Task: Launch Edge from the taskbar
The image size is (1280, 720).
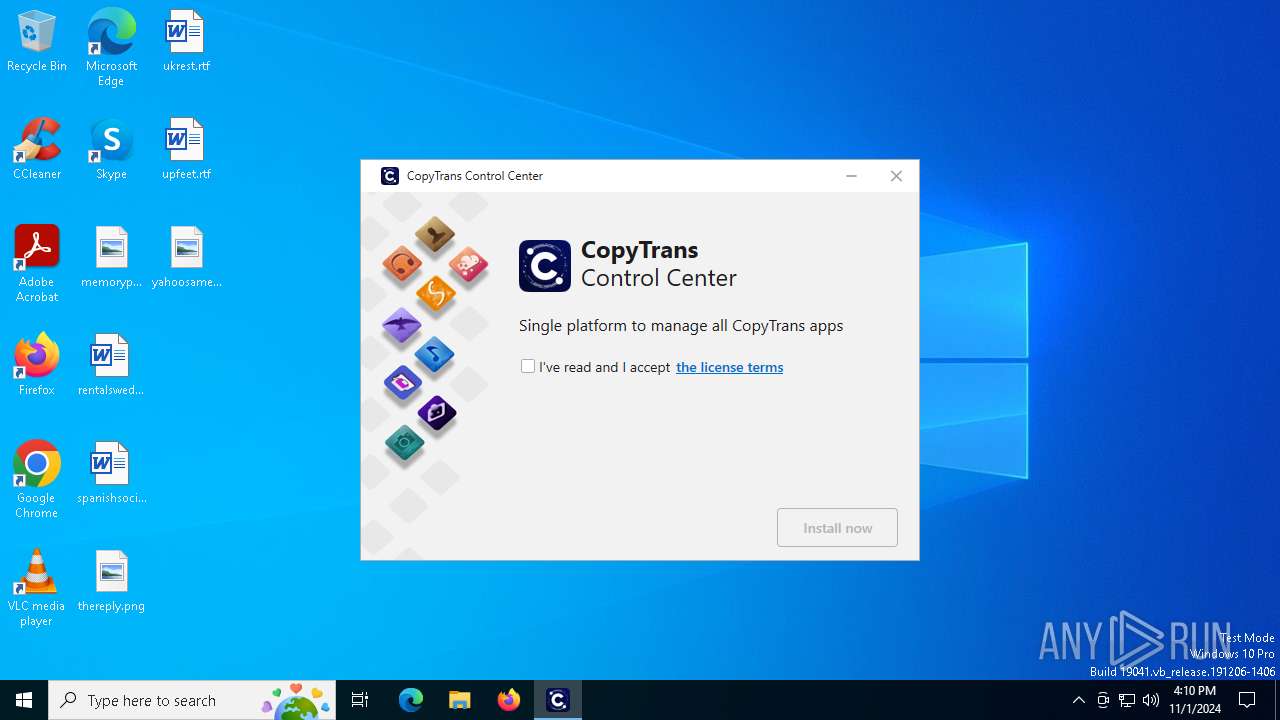Action: [411, 700]
